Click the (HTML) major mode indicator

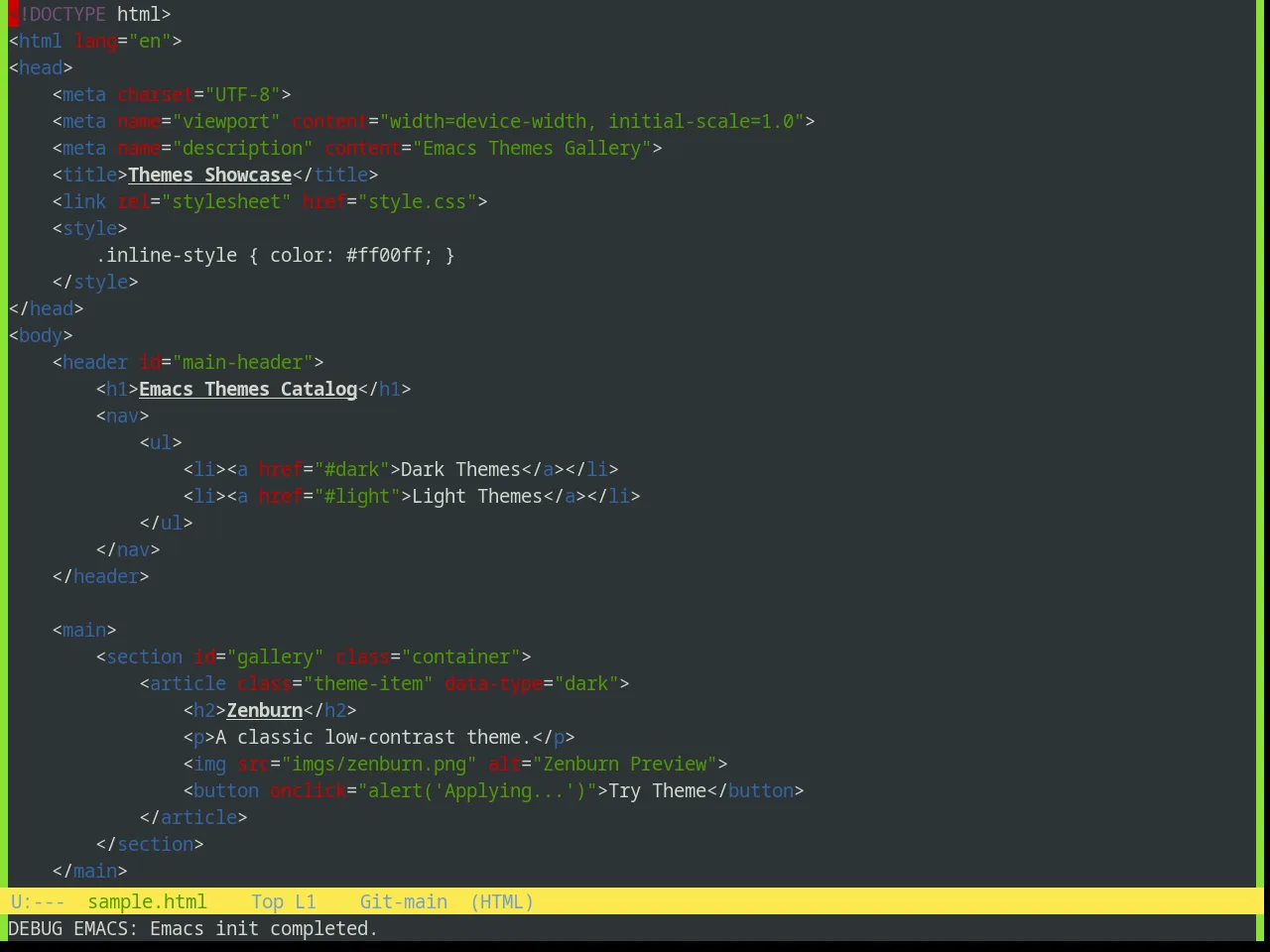502,901
